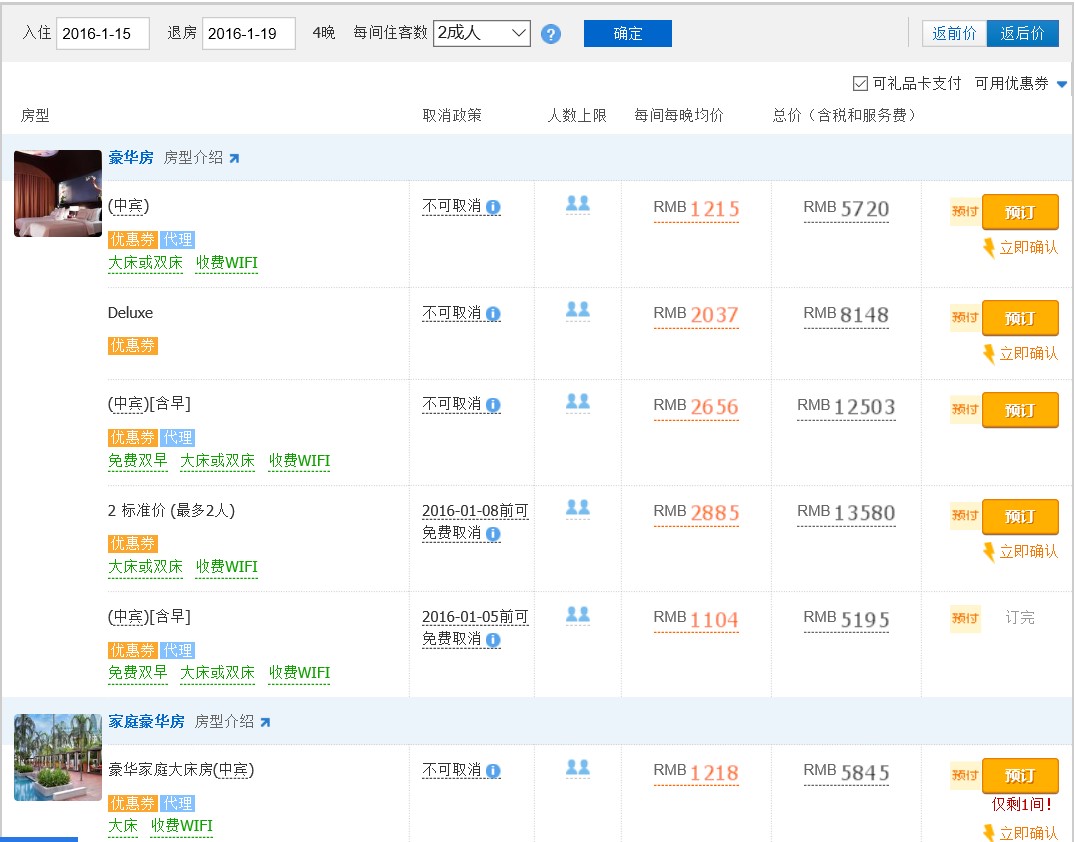Click the 豪华房 room type heading
This screenshot has width=1075, height=842.
tap(131, 157)
